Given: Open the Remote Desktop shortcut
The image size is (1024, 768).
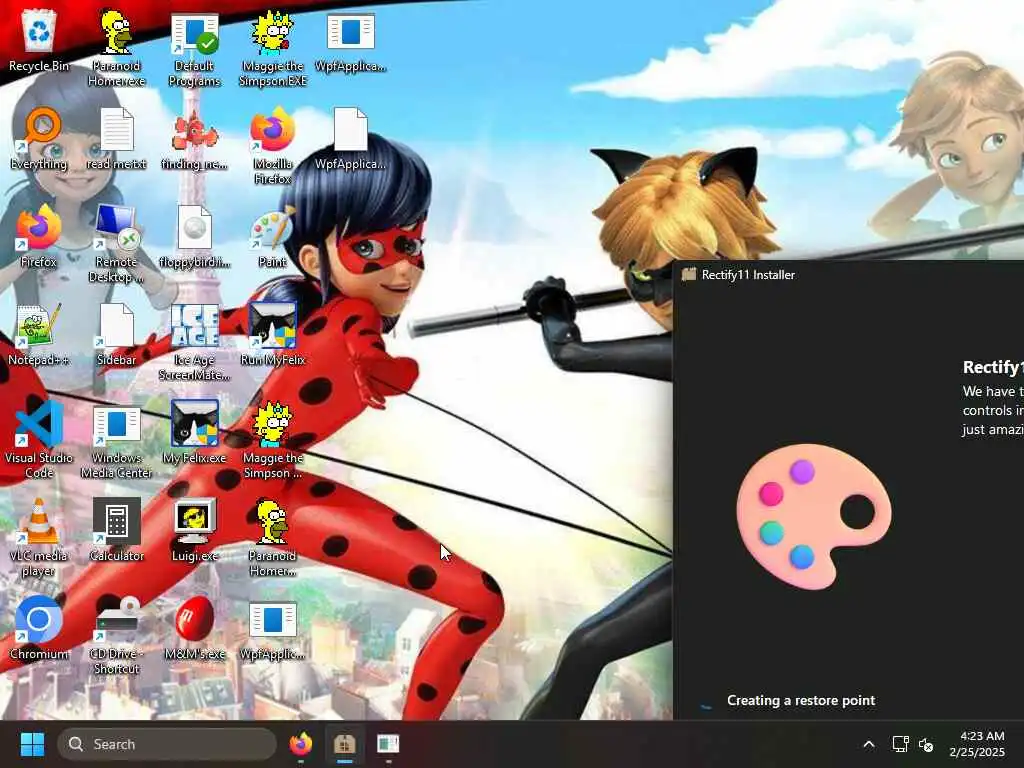Looking at the screenshot, I should [x=116, y=243].
